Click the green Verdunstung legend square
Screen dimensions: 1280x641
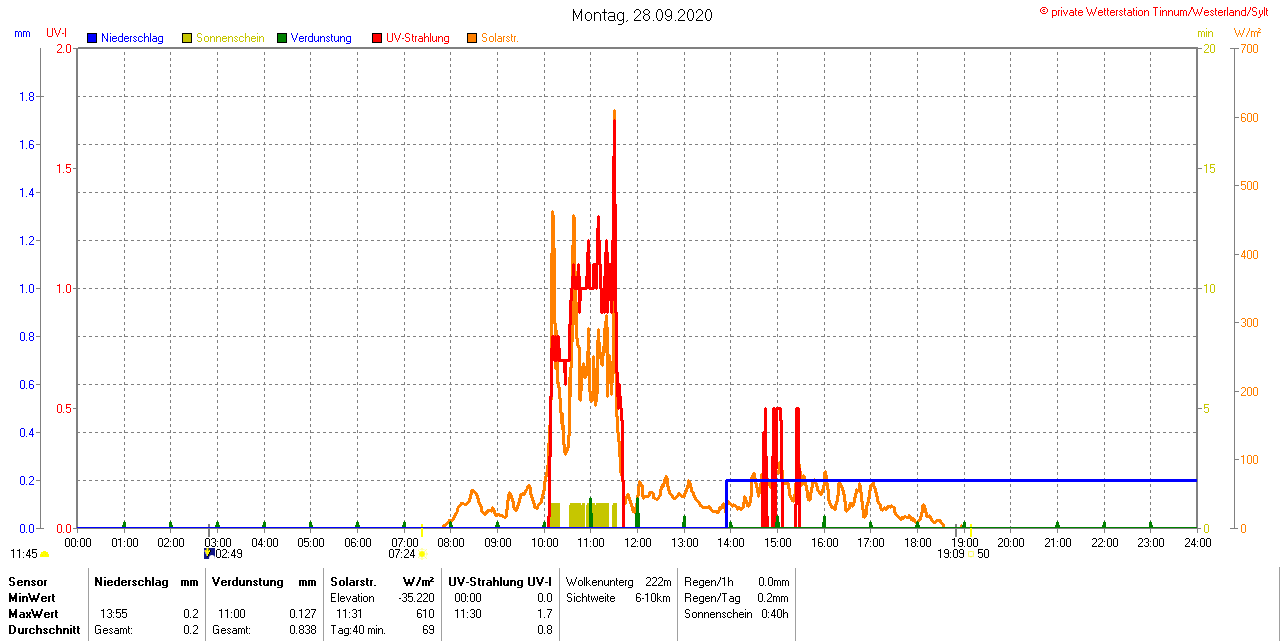pyautogui.click(x=282, y=38)
